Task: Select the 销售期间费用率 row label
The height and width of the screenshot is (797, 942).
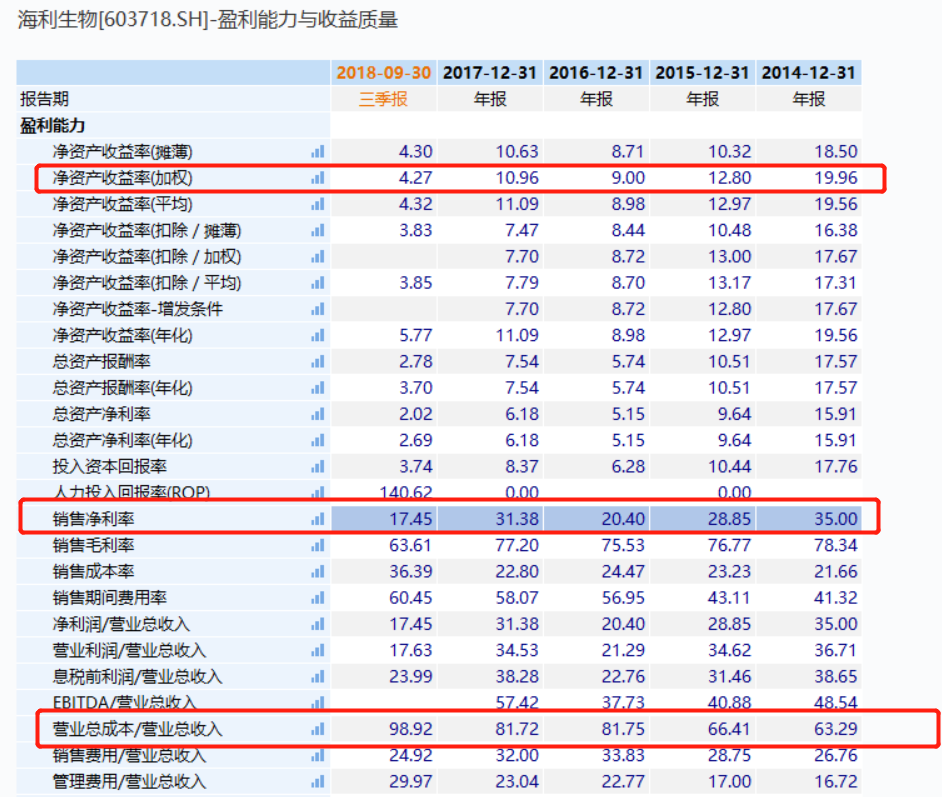Action: pyautogui.click(x=109, y=598)
